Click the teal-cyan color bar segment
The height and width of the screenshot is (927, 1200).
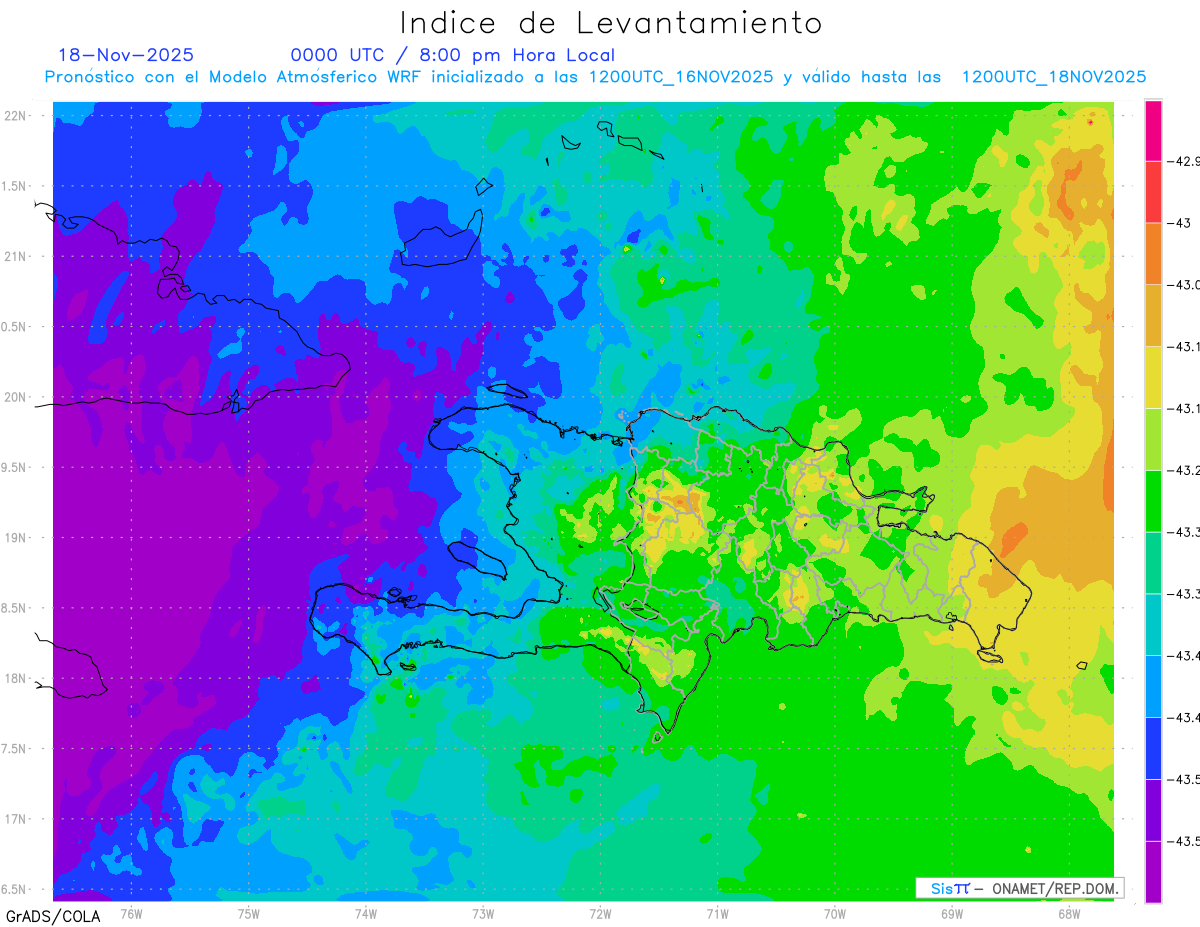[x=1153, y=625]
